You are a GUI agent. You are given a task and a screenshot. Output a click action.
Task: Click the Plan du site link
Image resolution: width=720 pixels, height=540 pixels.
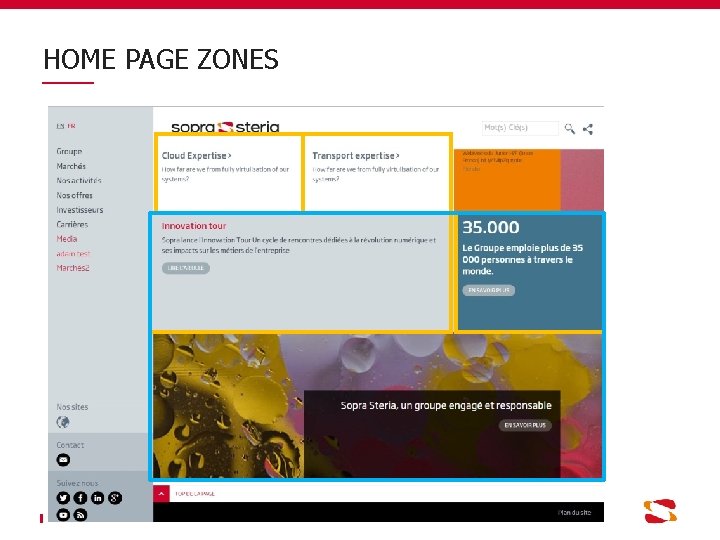tap(574, 512)
